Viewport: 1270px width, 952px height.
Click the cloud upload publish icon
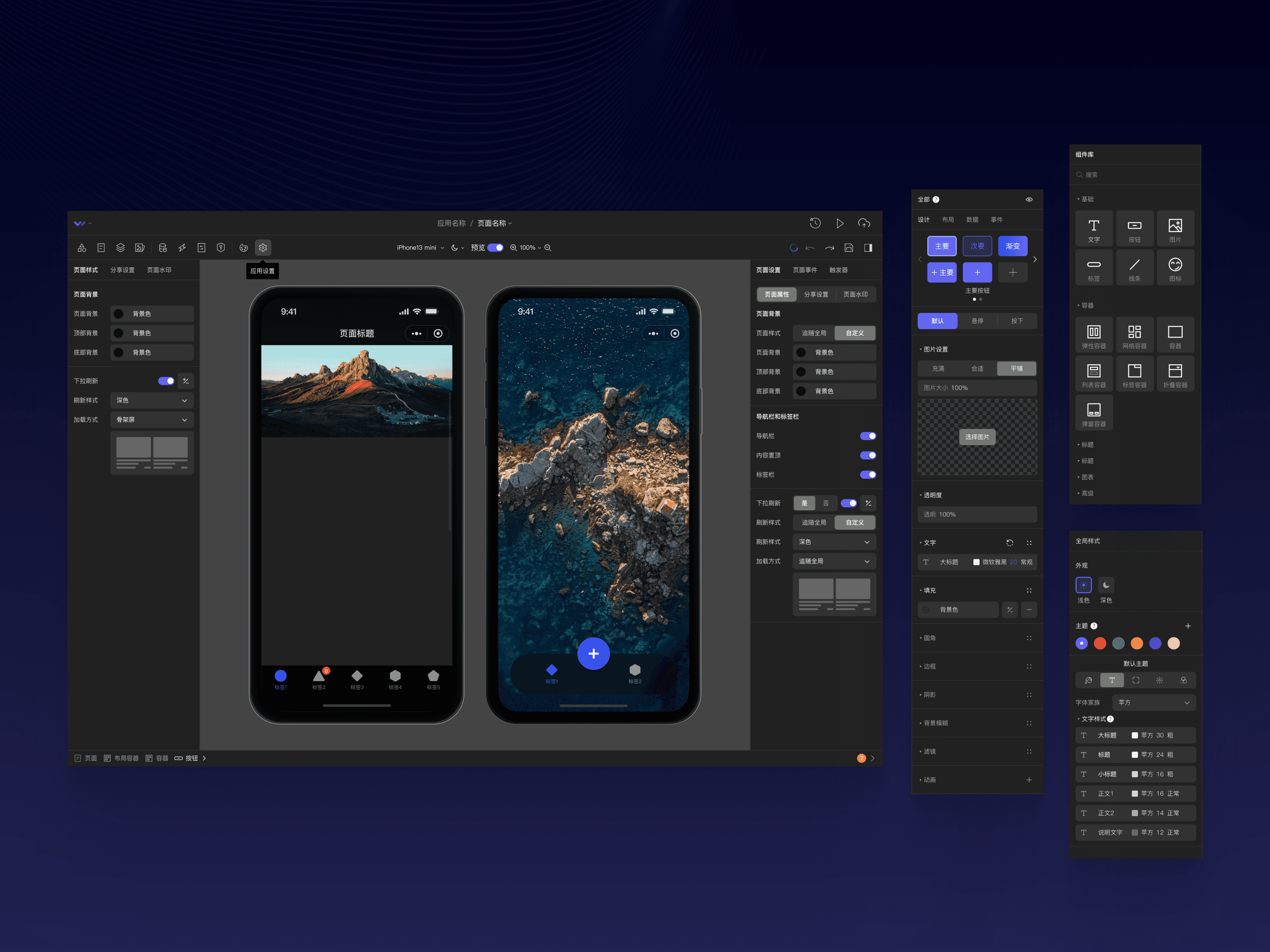[x=864, y=223]
